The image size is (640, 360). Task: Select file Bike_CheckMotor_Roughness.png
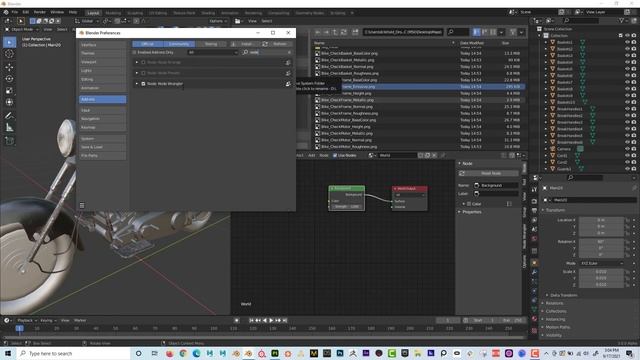click(349, 147)
